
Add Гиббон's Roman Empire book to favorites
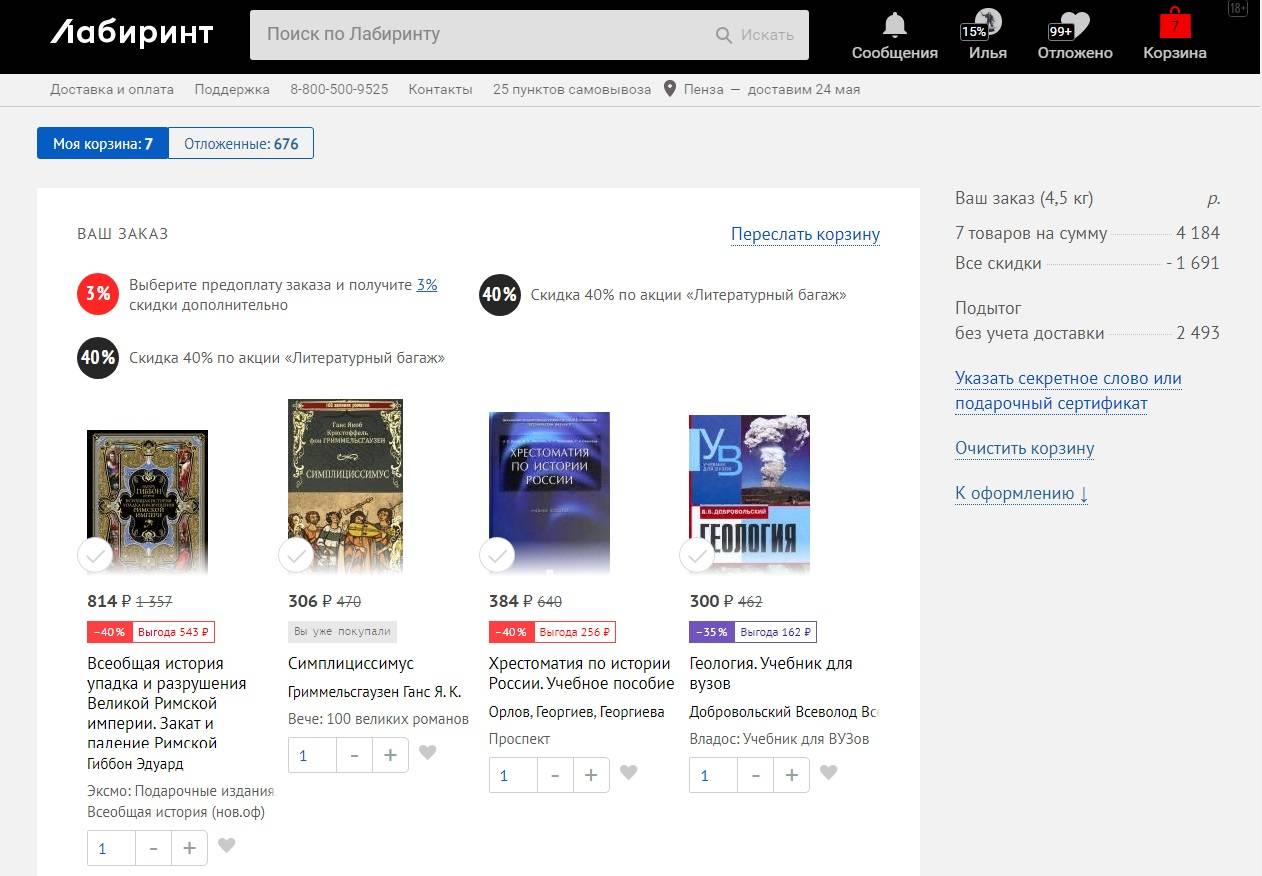pyautogui.click(x=226, y=846)
